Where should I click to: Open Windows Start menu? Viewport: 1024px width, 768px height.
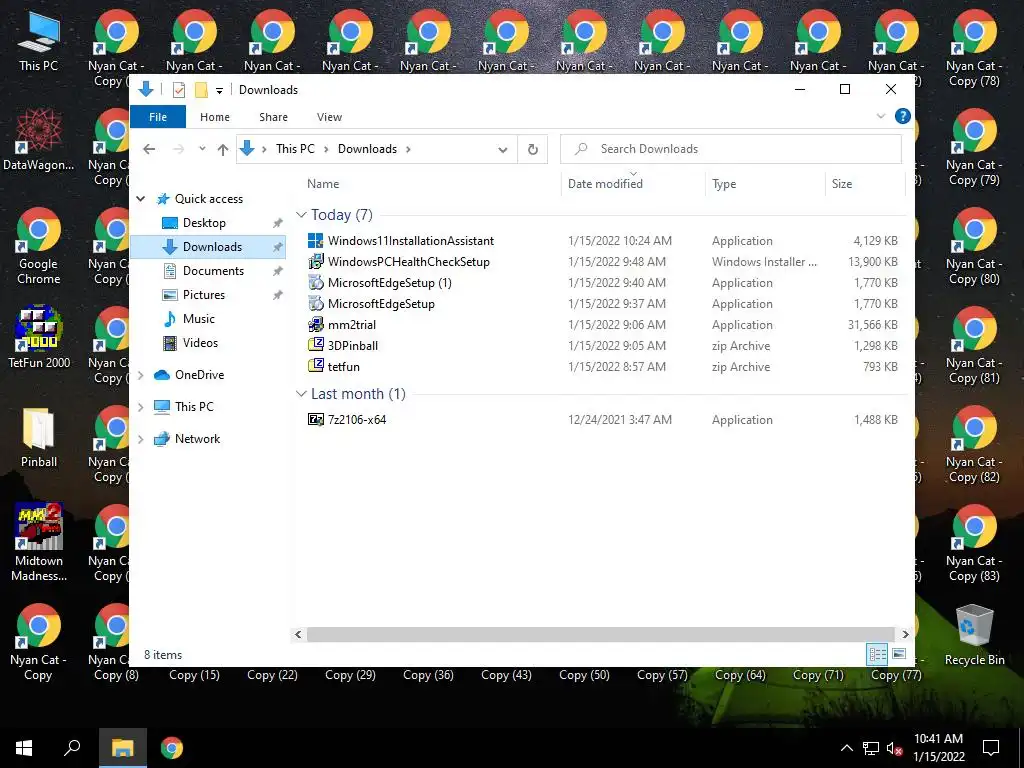[24, 748]
